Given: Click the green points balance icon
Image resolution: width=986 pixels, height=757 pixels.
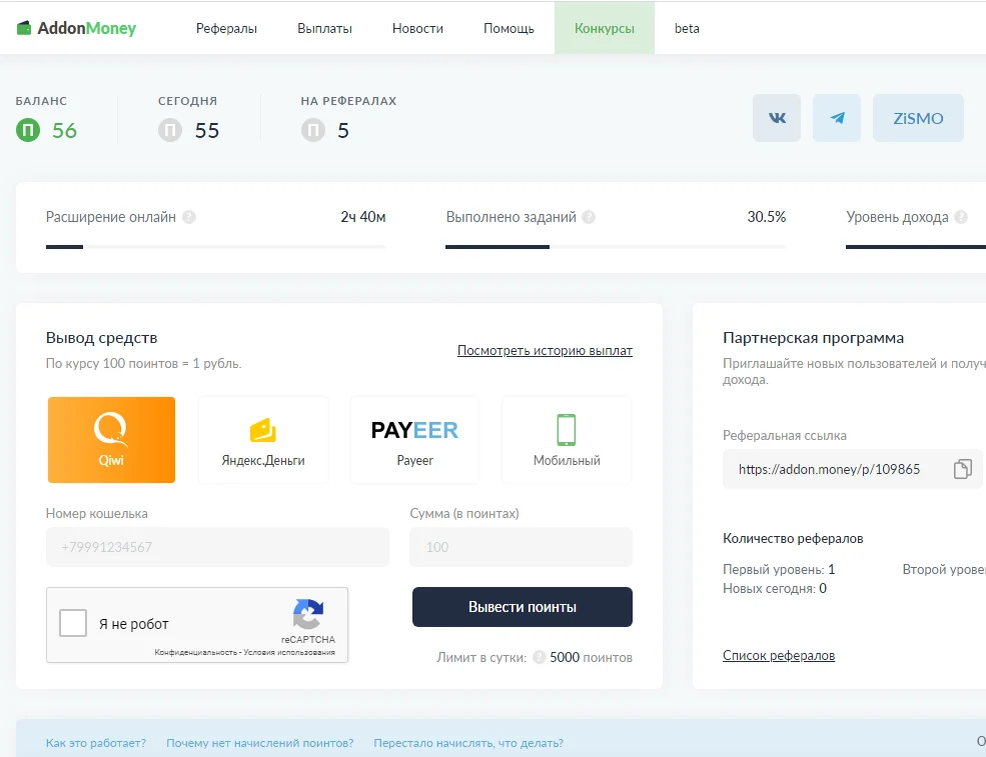Looking at the screenshot, I should [x=28, y=130].
